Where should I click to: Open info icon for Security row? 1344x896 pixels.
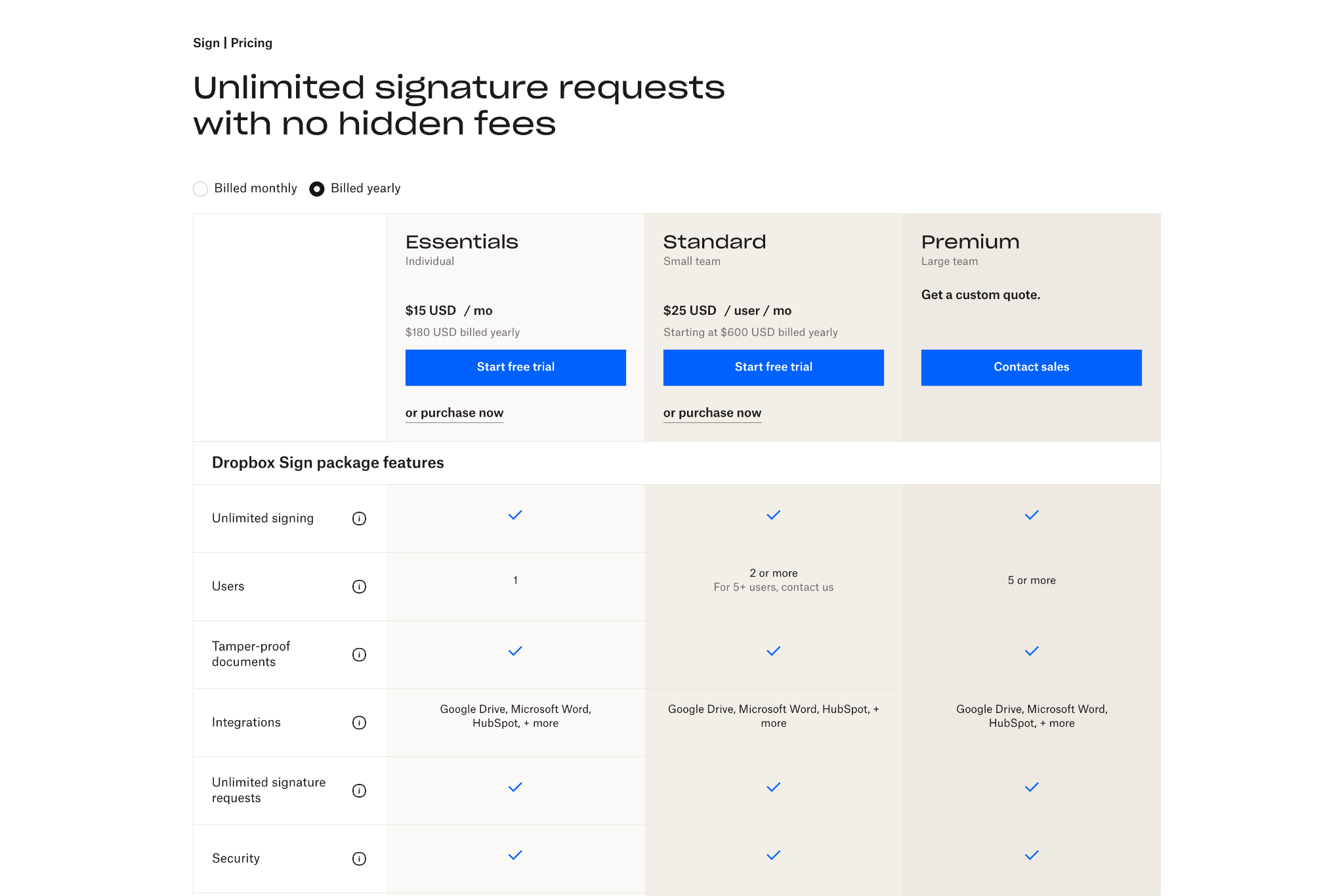[359, 859]
